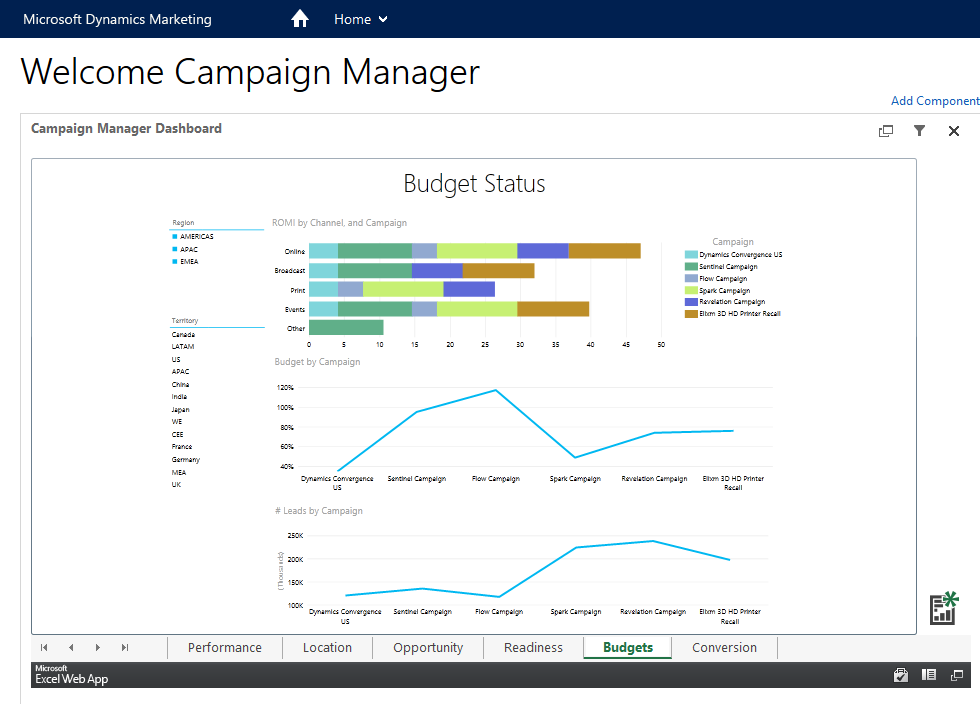
Task: Select Germany in the Territory slicer
Action: point(186,460)
